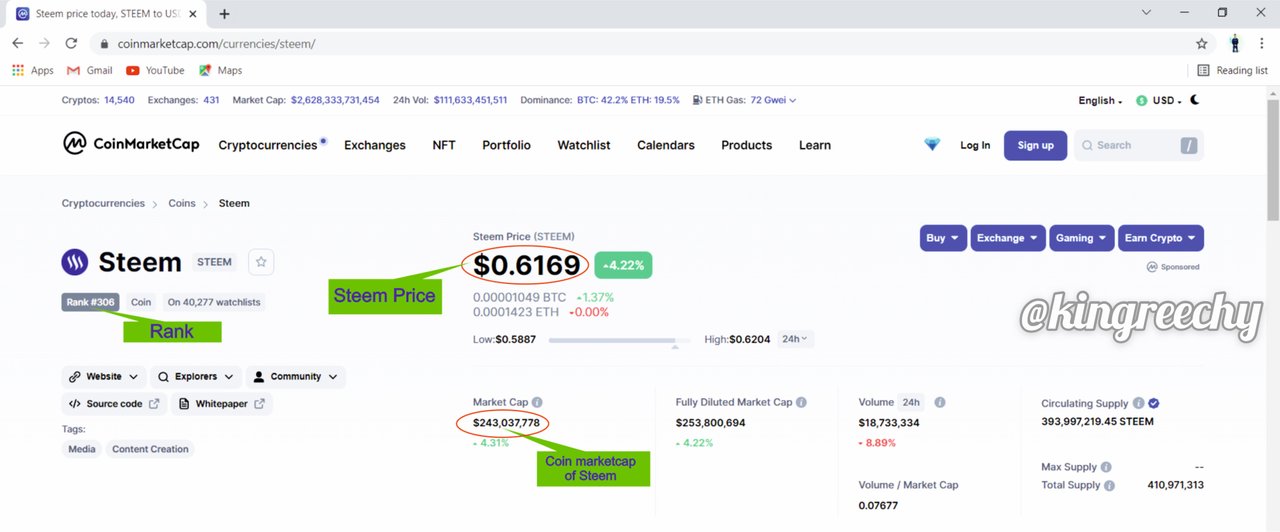
Task: Show Circulating Supply info icon
Action: tap(1138, 403)
